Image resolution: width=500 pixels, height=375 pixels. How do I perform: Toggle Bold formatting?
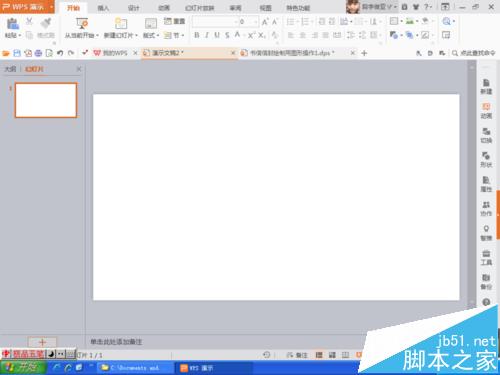pyautogui.click(x=197, y=35)
